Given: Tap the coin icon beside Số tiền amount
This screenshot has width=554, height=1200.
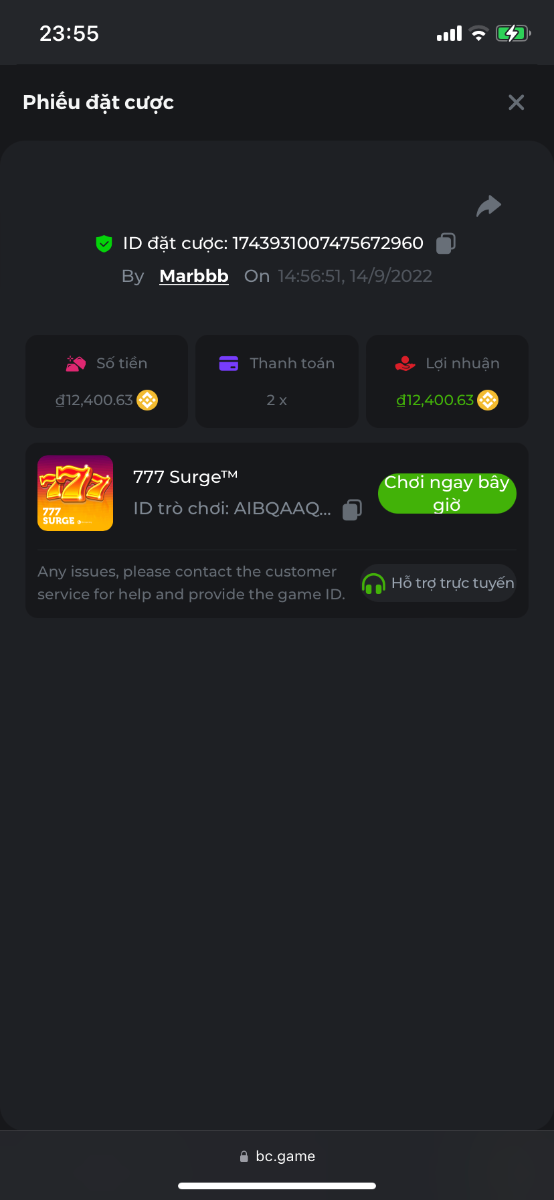Looking at the screenshot, I should (x=147, y=400).
